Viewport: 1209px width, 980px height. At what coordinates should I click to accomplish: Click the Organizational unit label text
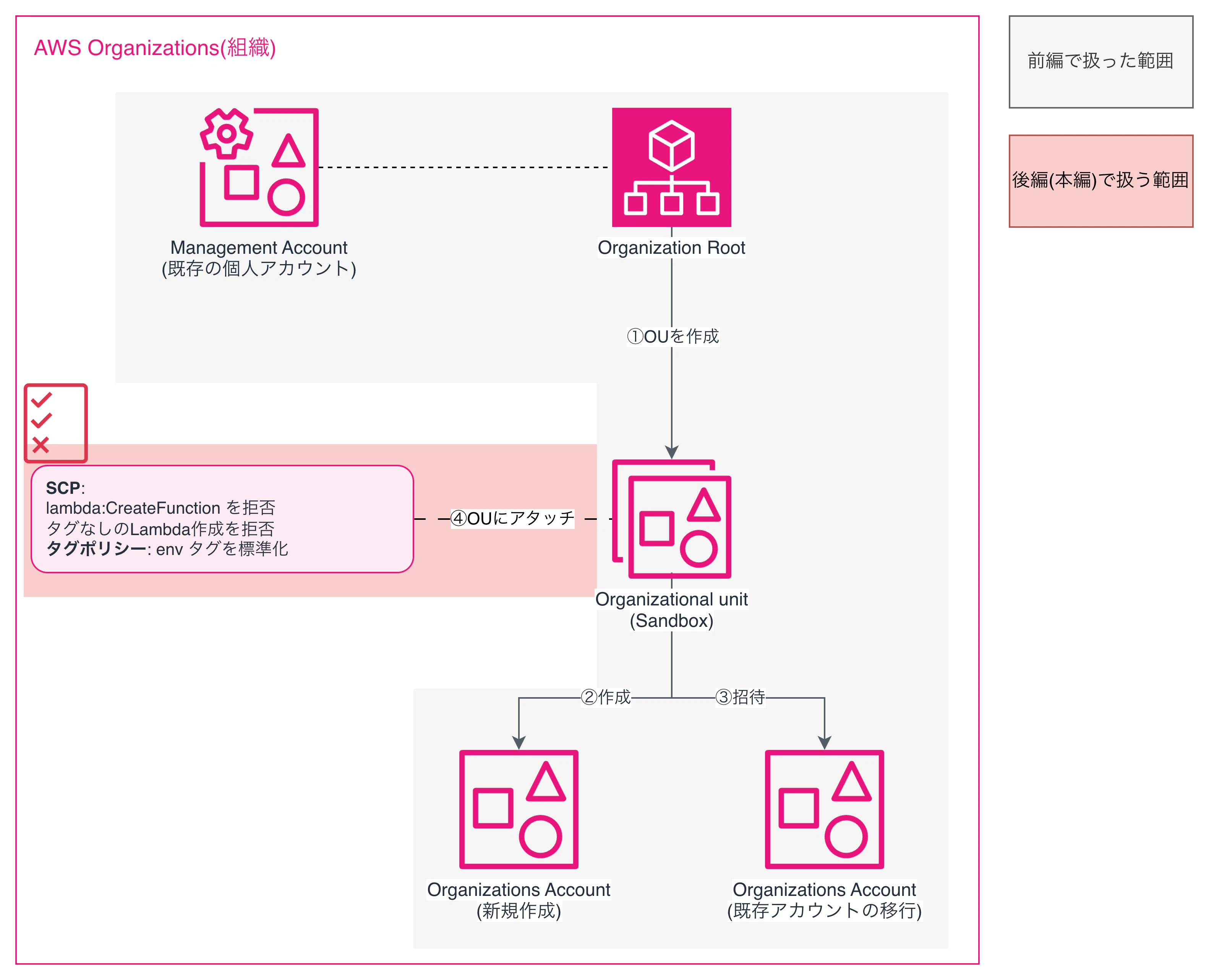[x=671, y=599]
